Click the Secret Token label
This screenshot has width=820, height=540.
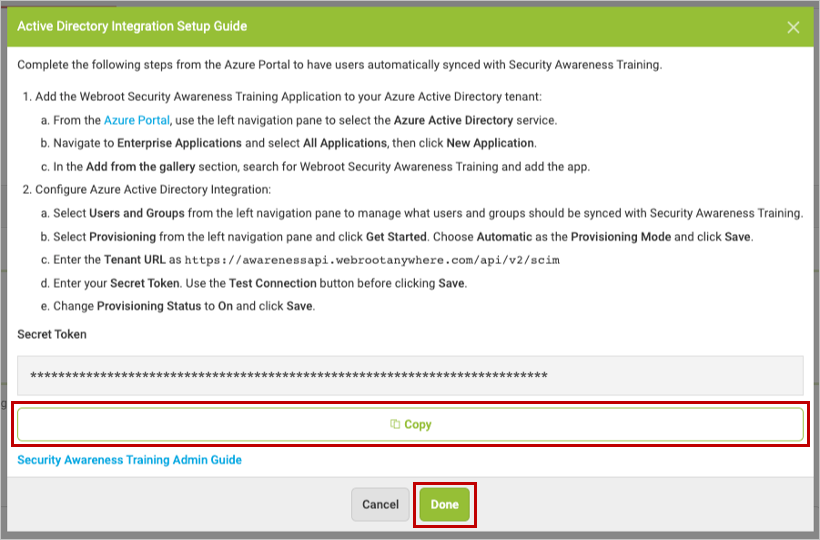(52, 335)
